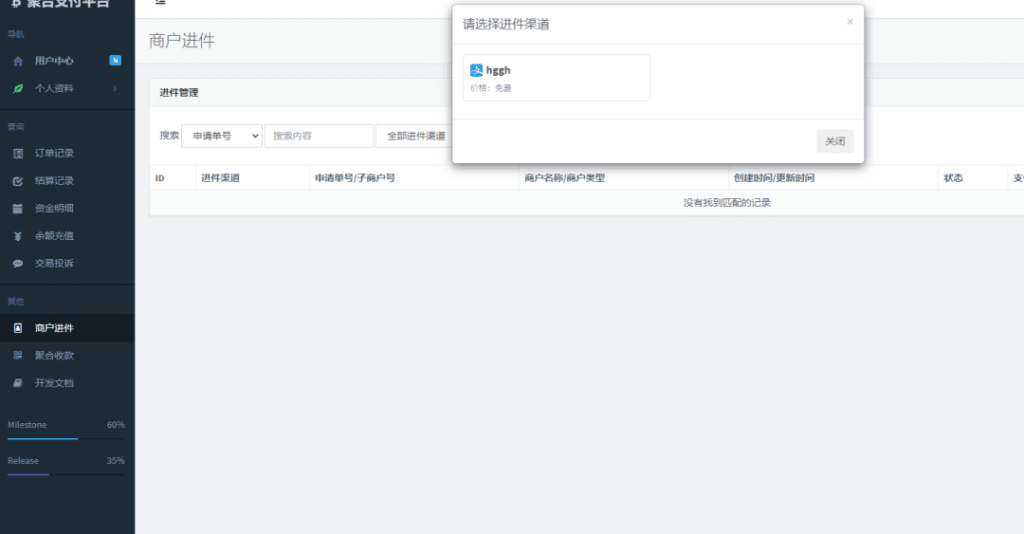Open the 申请单号 search type dropdown
Screen dimensions: 1024x534
221,136
